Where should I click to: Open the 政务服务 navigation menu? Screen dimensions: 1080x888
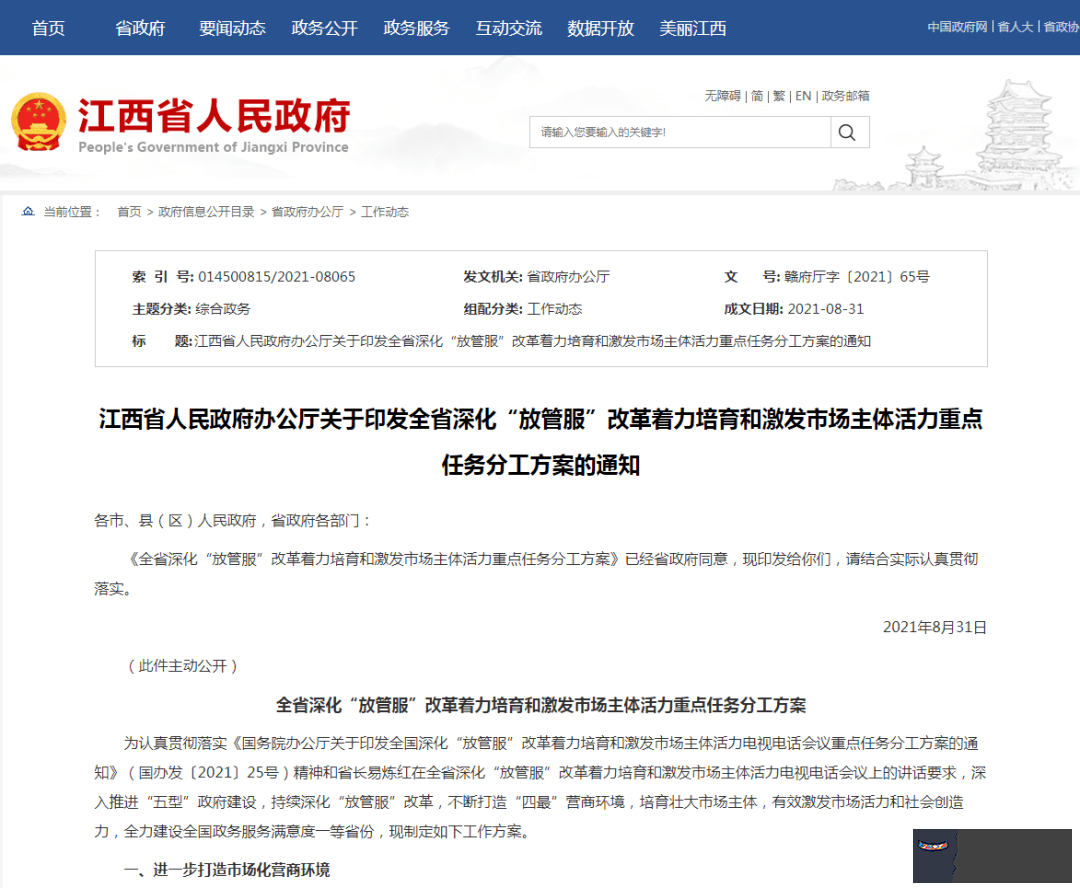(416, 28)
